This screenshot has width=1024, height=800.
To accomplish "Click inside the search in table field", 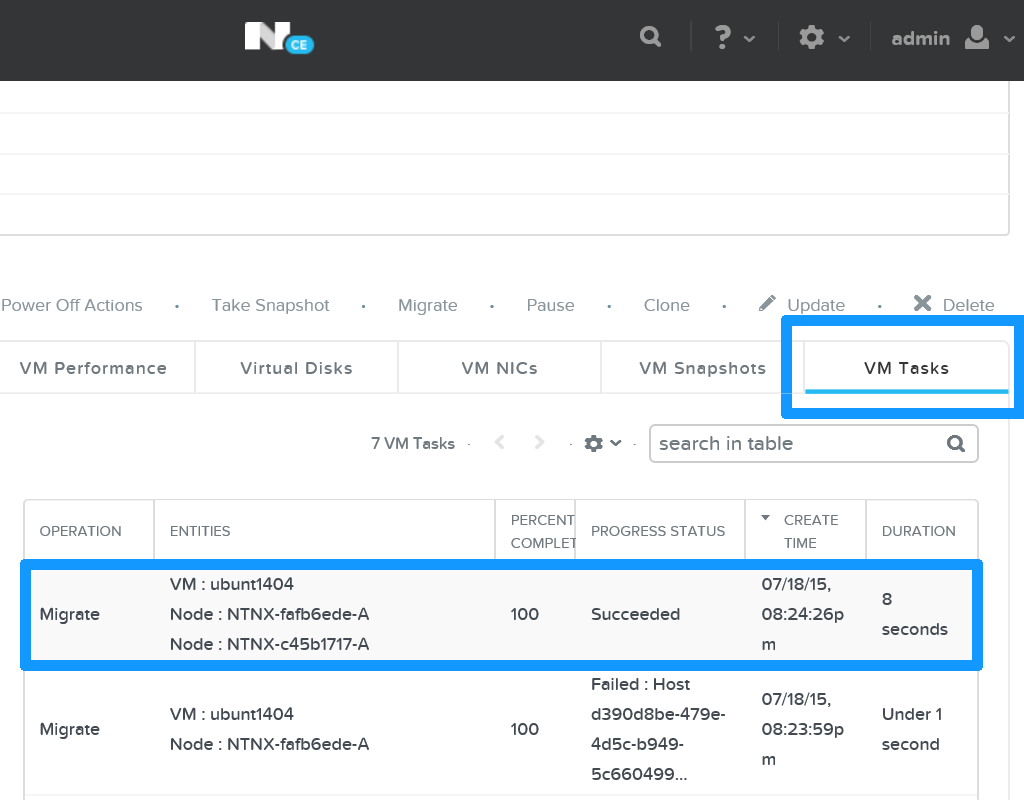I will click(790, 443).
